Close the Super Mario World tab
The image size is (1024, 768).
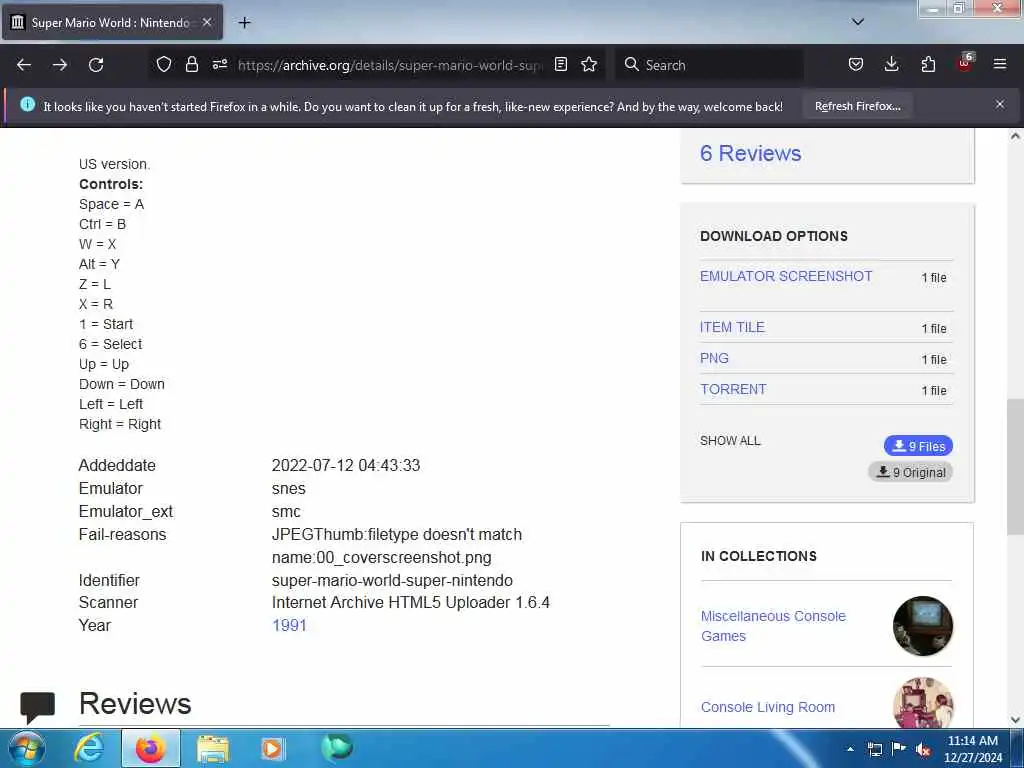click(206, 22)
